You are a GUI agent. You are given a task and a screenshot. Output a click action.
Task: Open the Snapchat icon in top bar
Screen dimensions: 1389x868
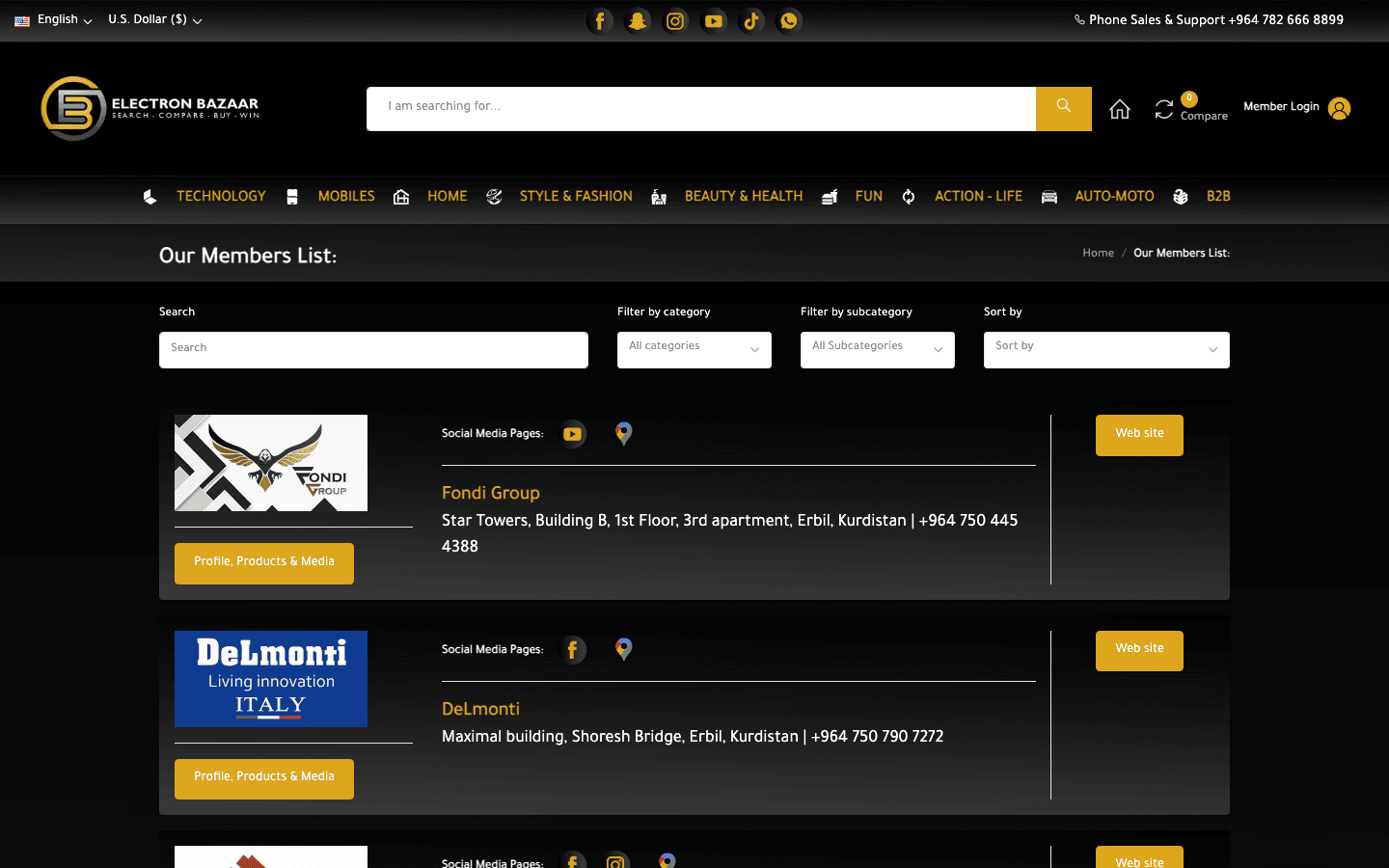(638, 20)
